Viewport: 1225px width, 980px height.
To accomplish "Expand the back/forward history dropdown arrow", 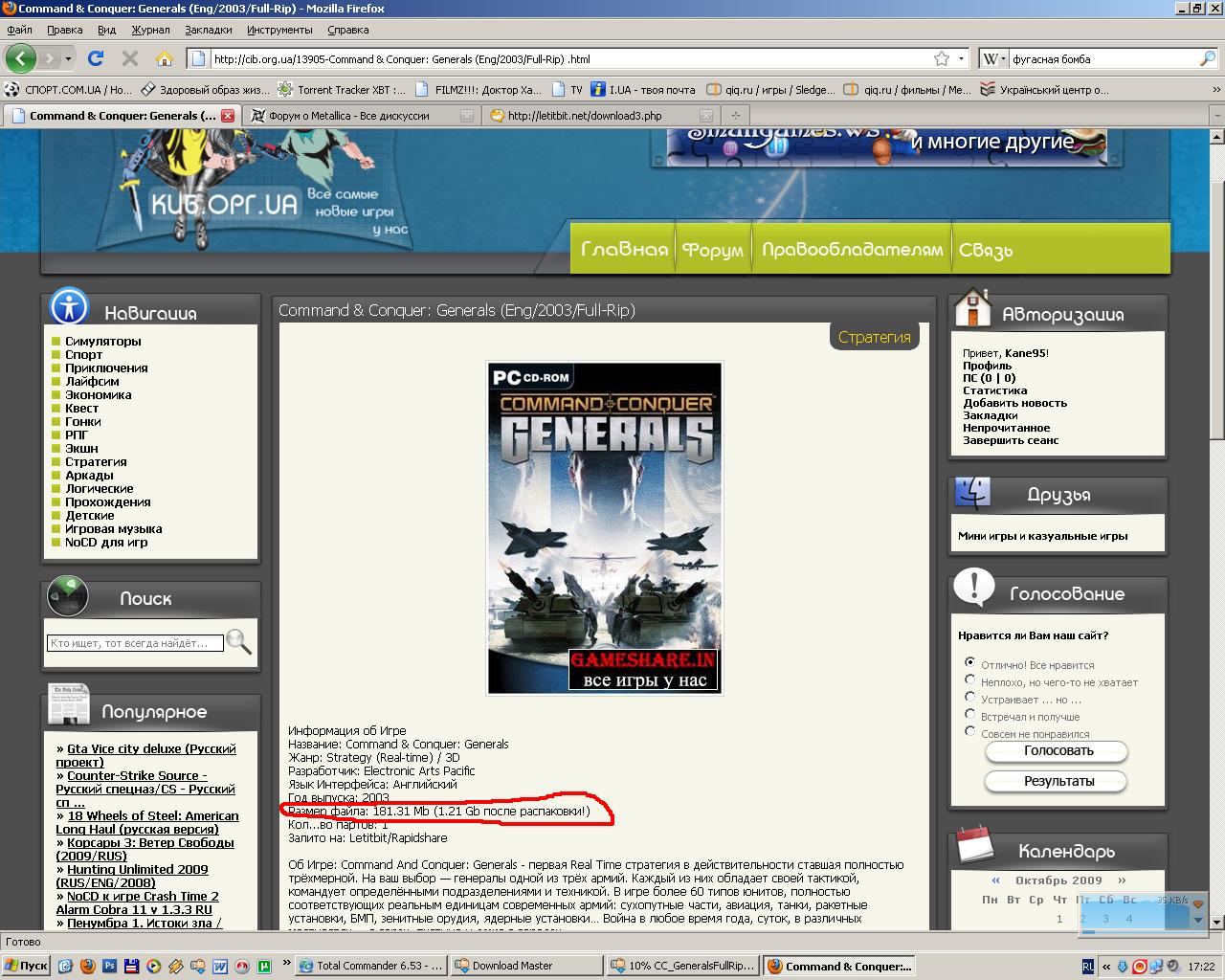I will point(68,58).
